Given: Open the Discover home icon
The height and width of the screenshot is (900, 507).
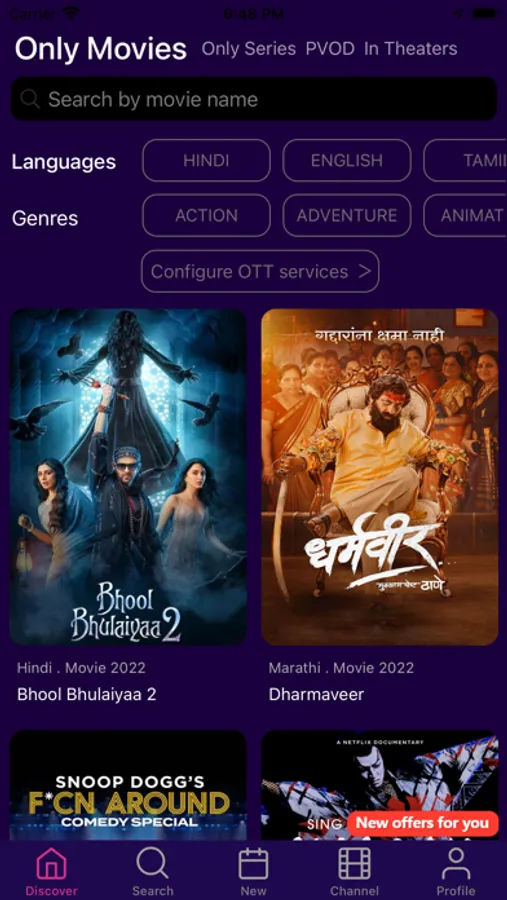Looking at the screenshot, I should coord(51,864).
